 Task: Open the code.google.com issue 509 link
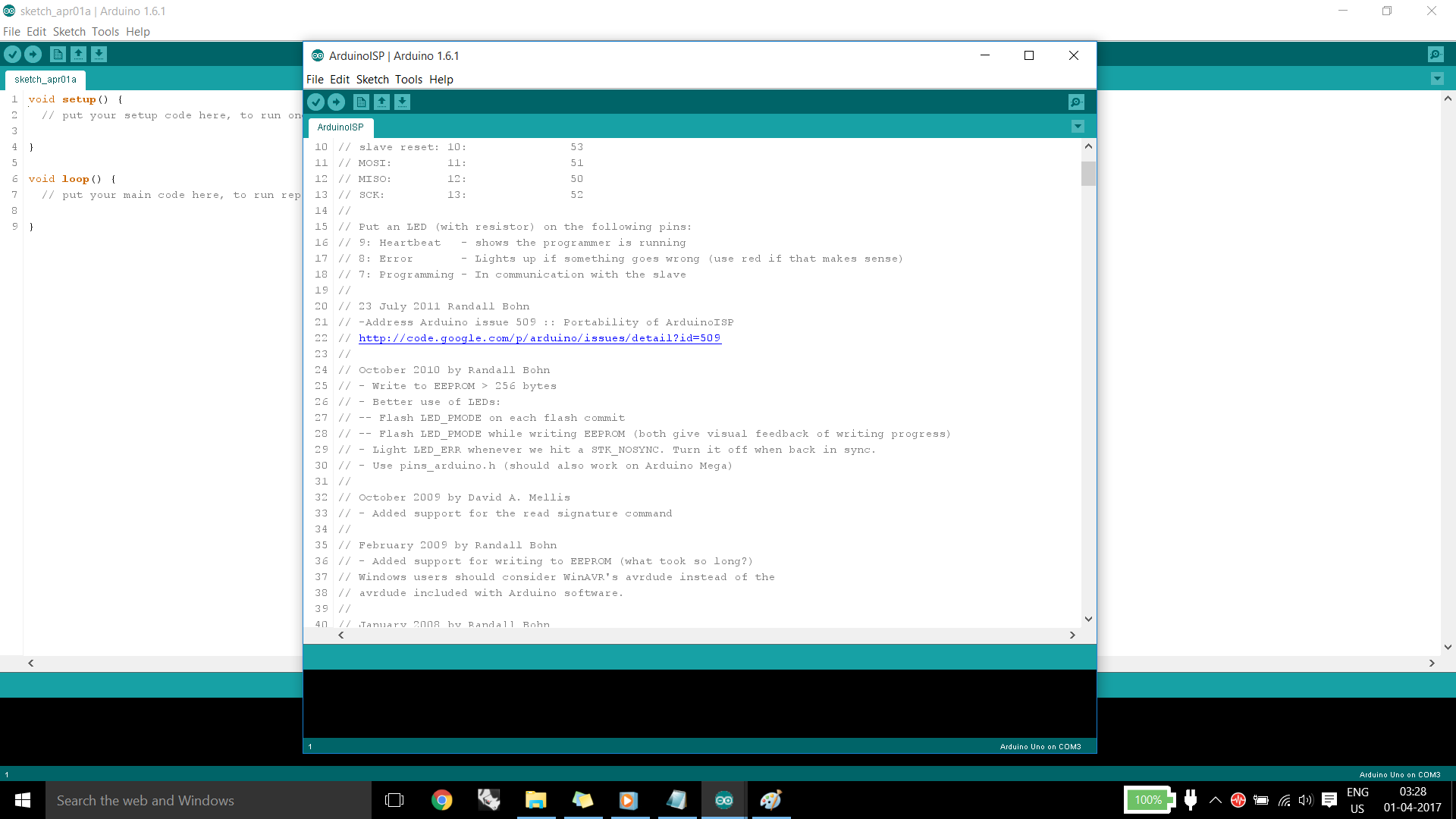[x=540, y=338]
